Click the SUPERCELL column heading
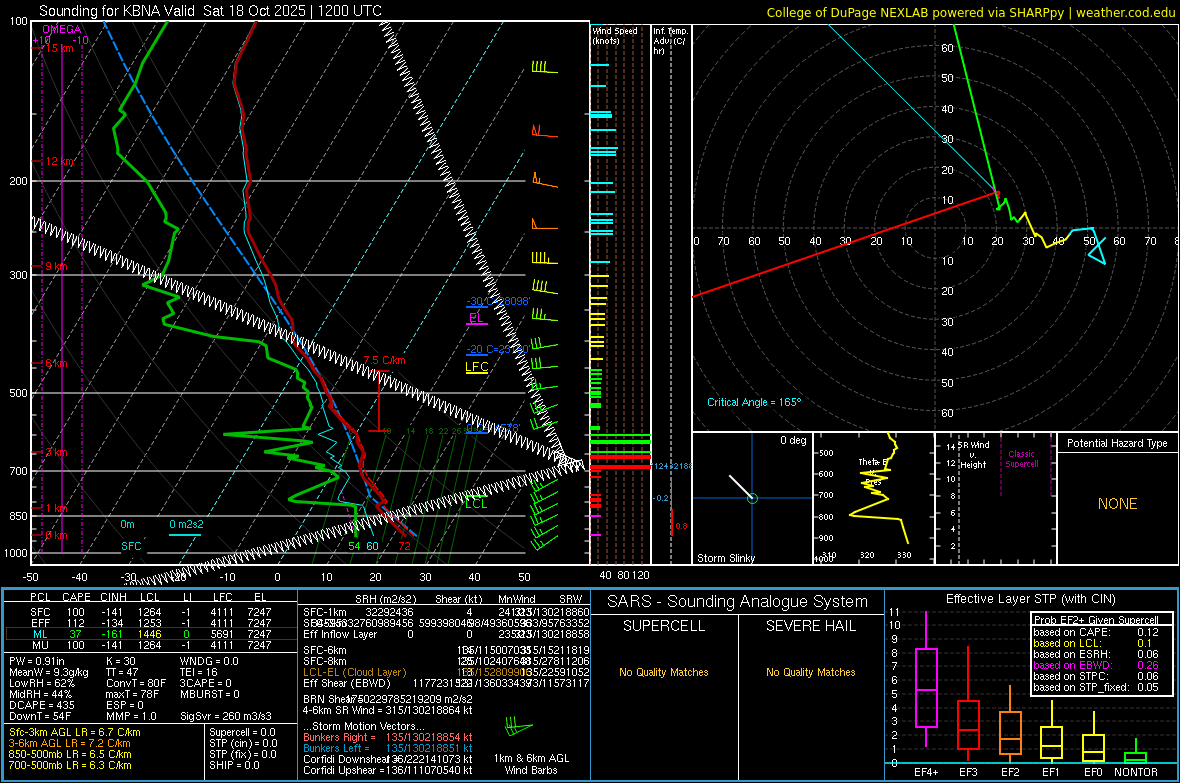 click(x=664, y=626)
